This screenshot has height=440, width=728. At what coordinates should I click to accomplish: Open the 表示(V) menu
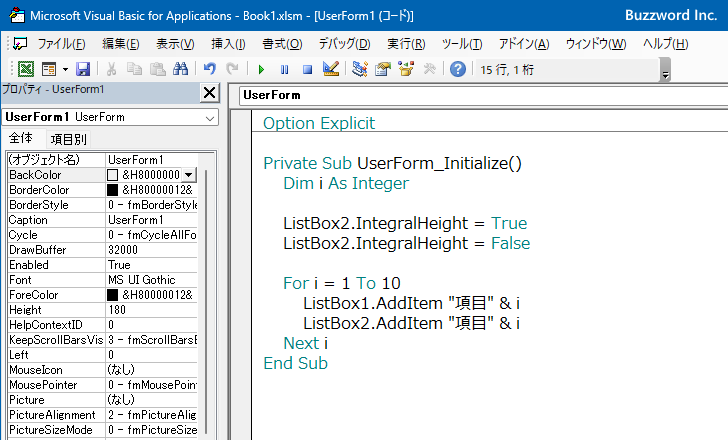(175, 44)
